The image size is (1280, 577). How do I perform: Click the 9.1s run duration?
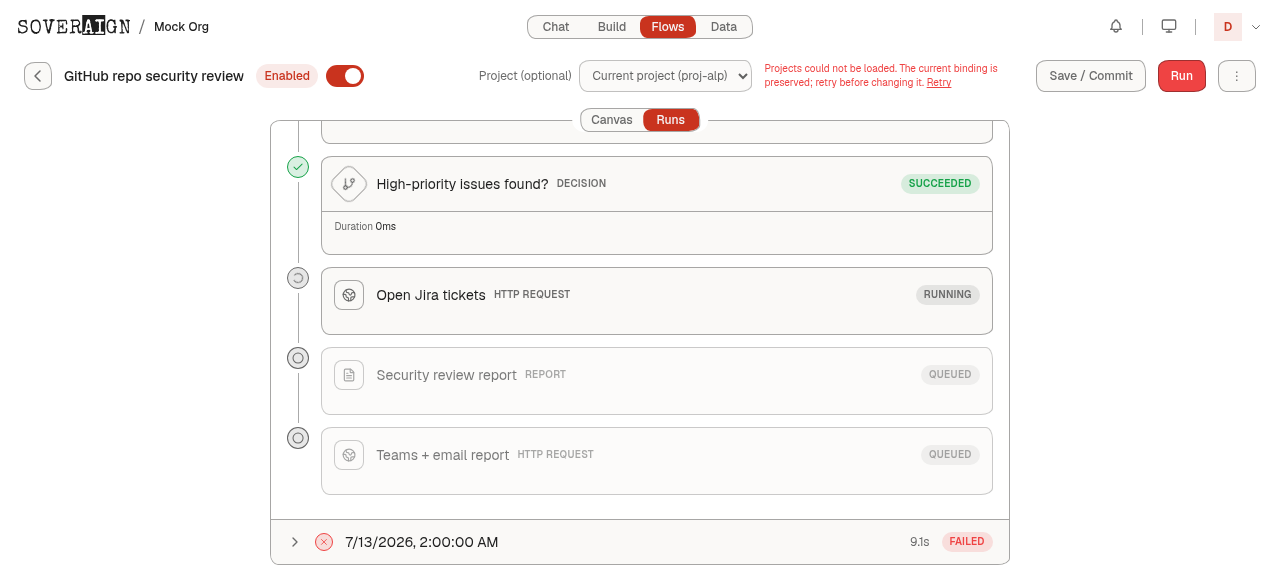920,542
